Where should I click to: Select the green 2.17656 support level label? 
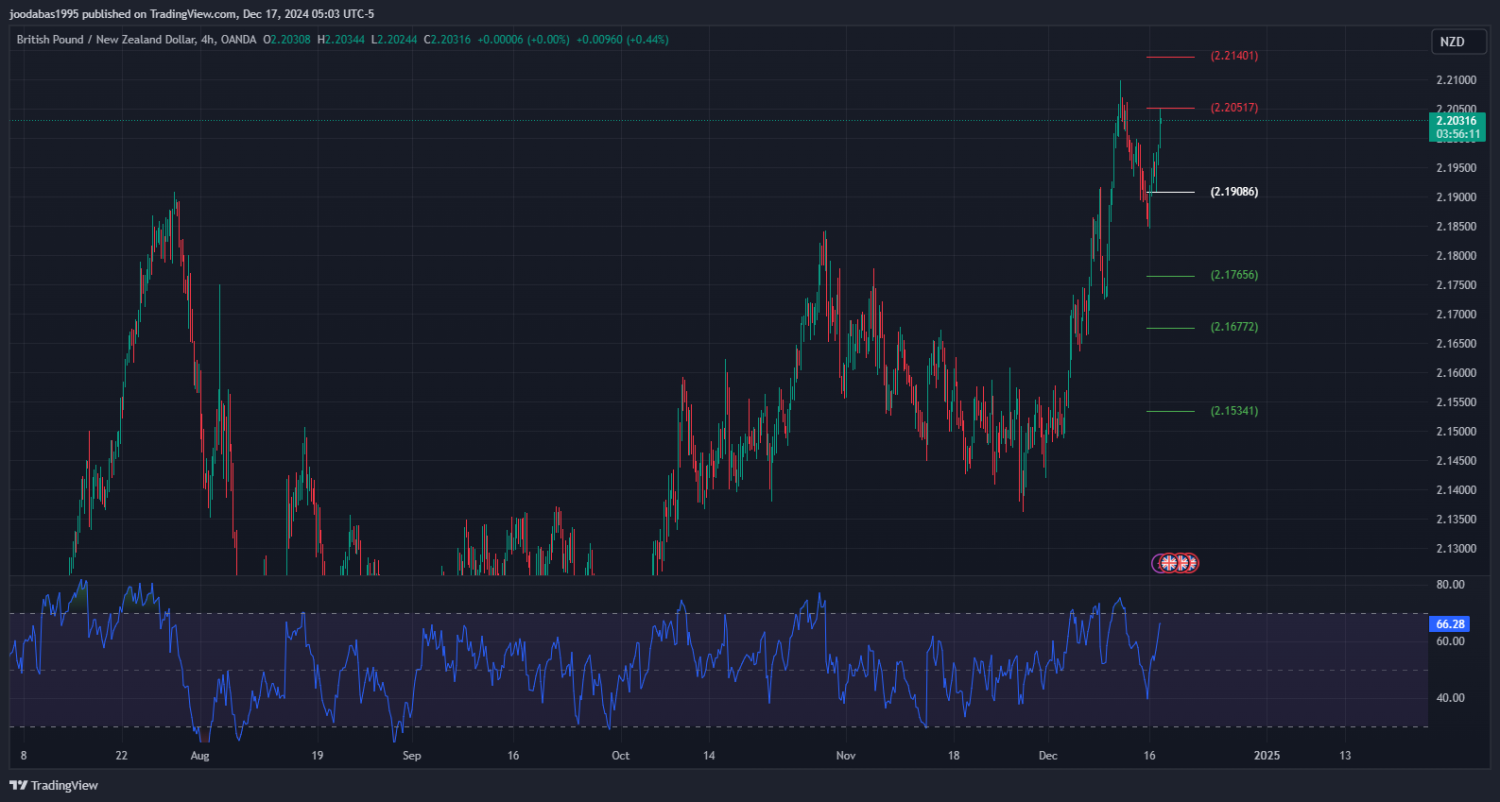coord(1233,275)
